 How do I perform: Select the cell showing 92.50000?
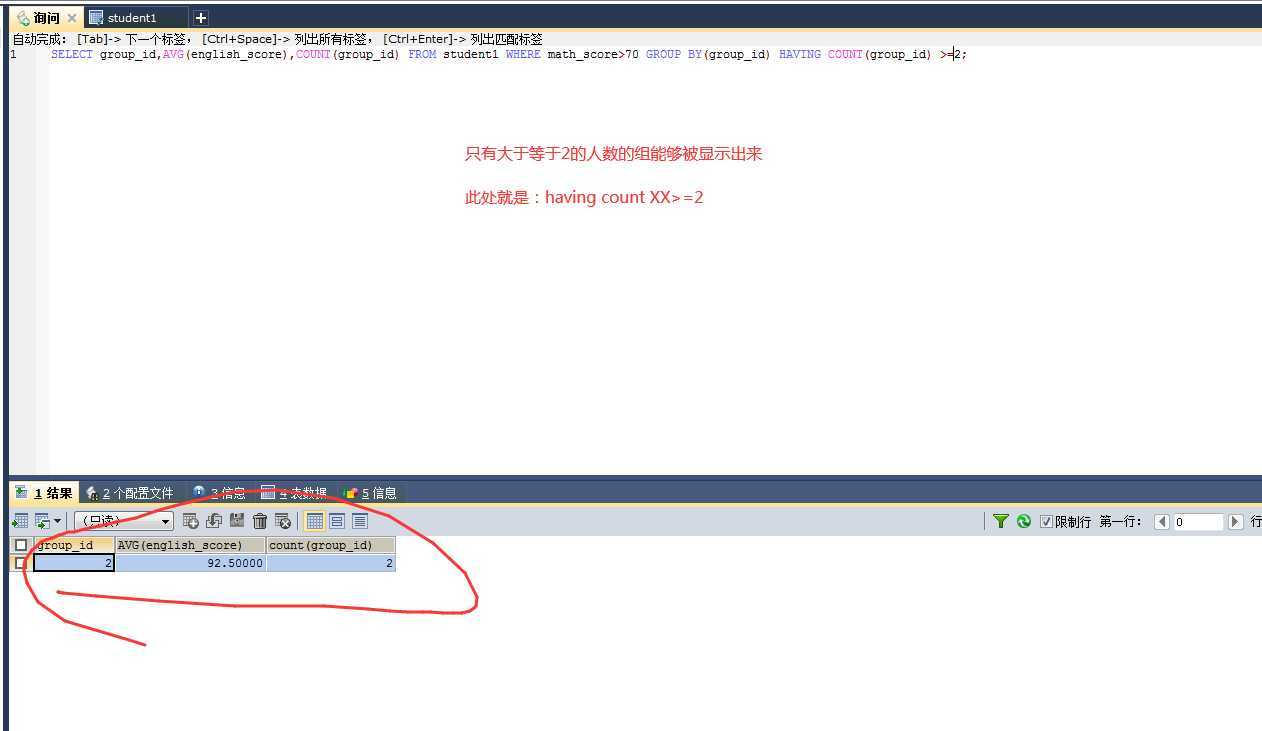click(190, 563)
